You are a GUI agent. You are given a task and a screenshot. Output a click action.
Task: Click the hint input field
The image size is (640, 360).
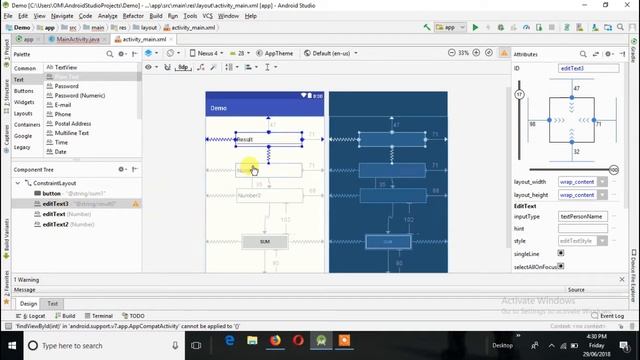(582, 229)
